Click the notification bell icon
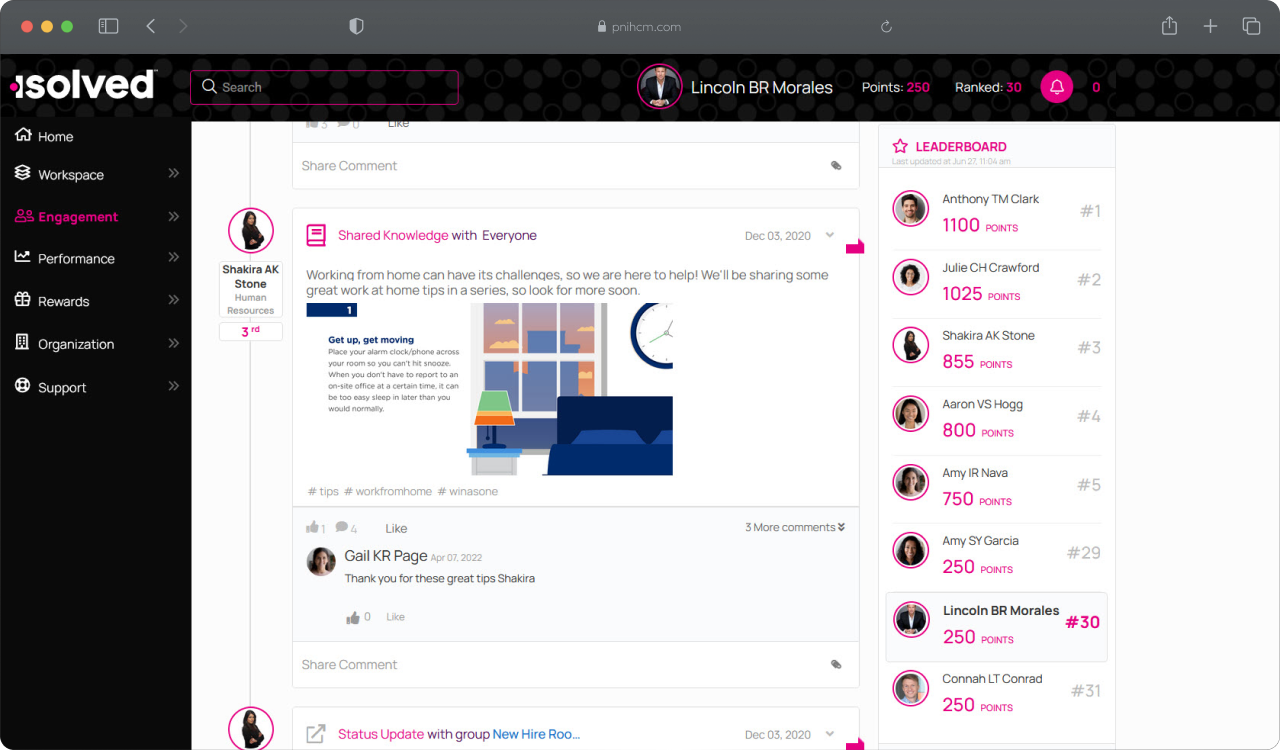Viewport: 1280px width, 750px height. 1056,87
